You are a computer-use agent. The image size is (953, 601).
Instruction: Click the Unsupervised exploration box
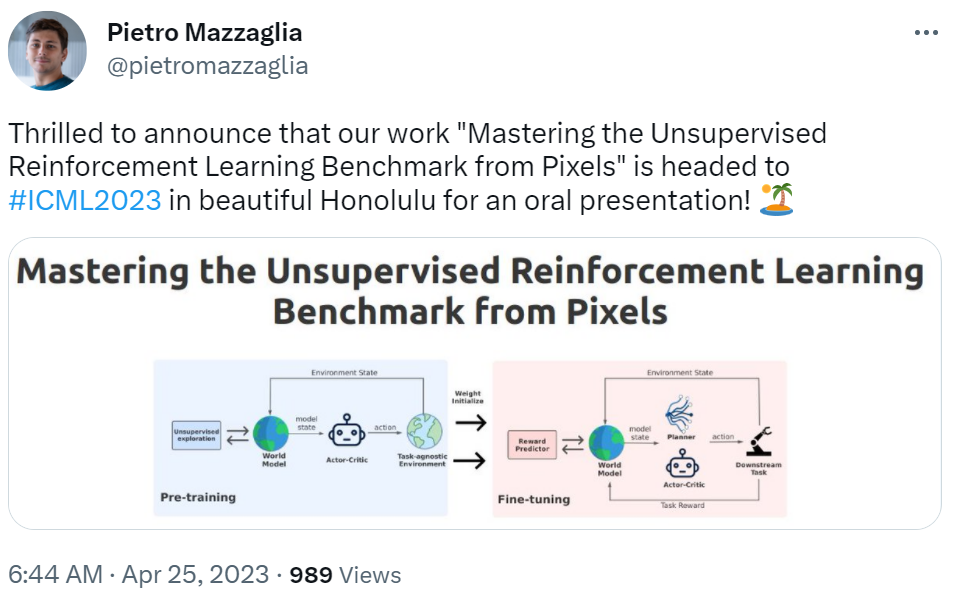click(196, 435)
